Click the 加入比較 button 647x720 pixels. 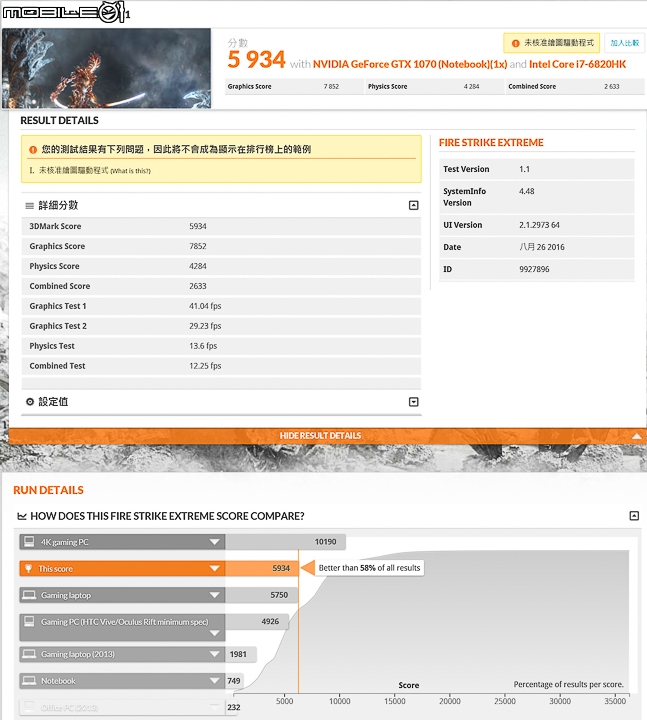[624, 43]
